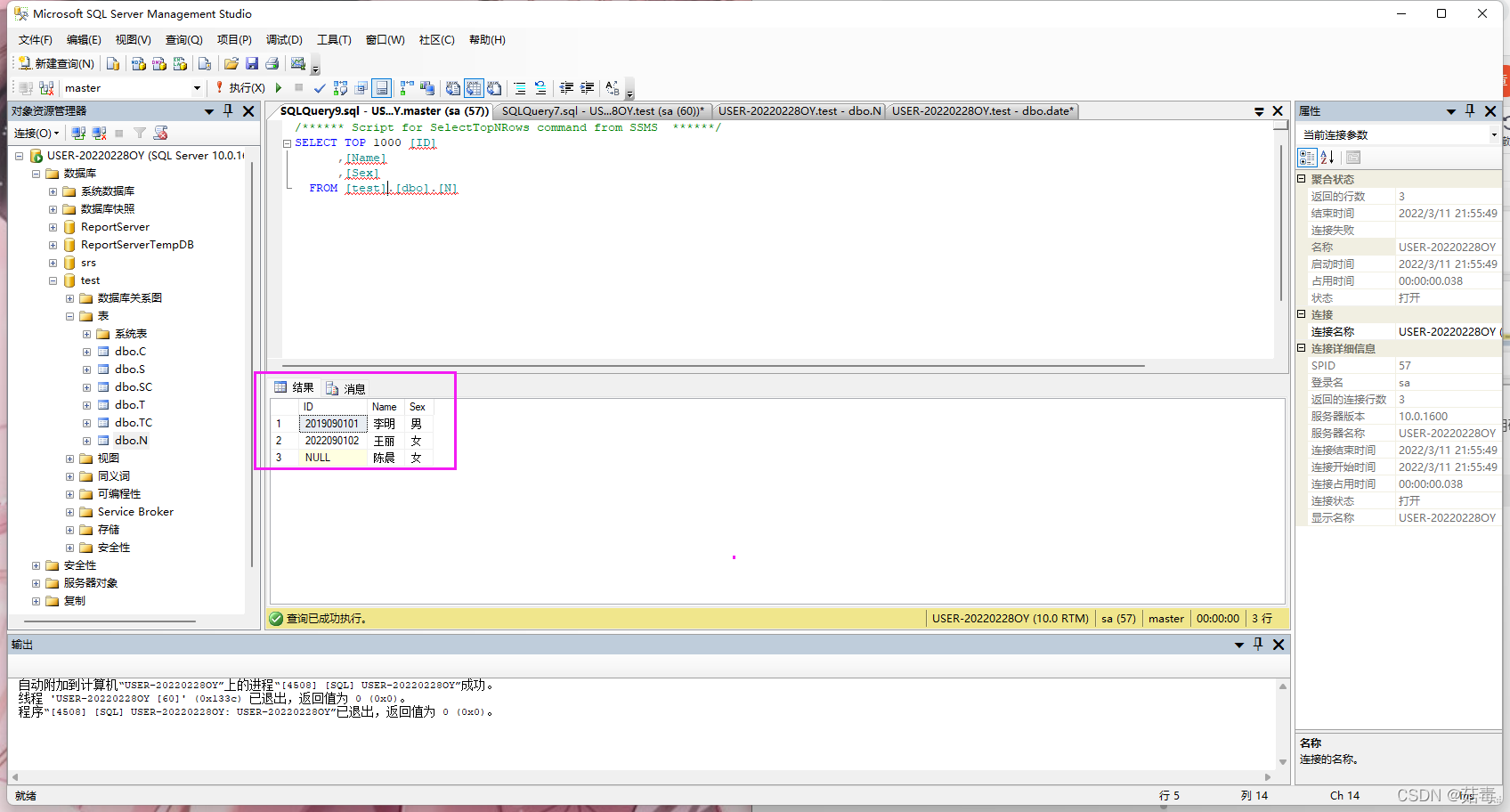Select Results to Grid mode
Screen dimensions: 1510x812
tap(474, 88)
